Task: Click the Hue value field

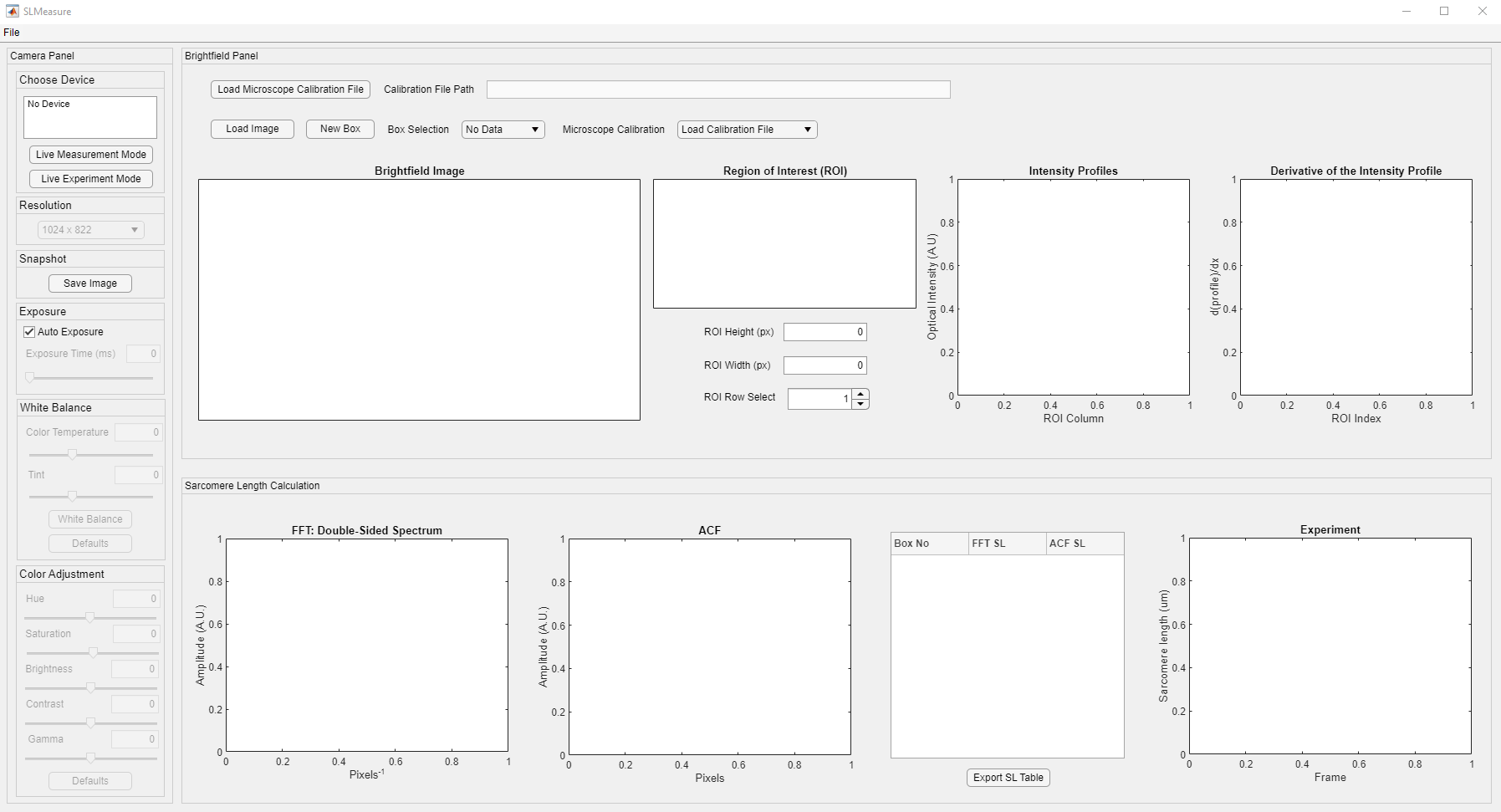Action: 136,599
